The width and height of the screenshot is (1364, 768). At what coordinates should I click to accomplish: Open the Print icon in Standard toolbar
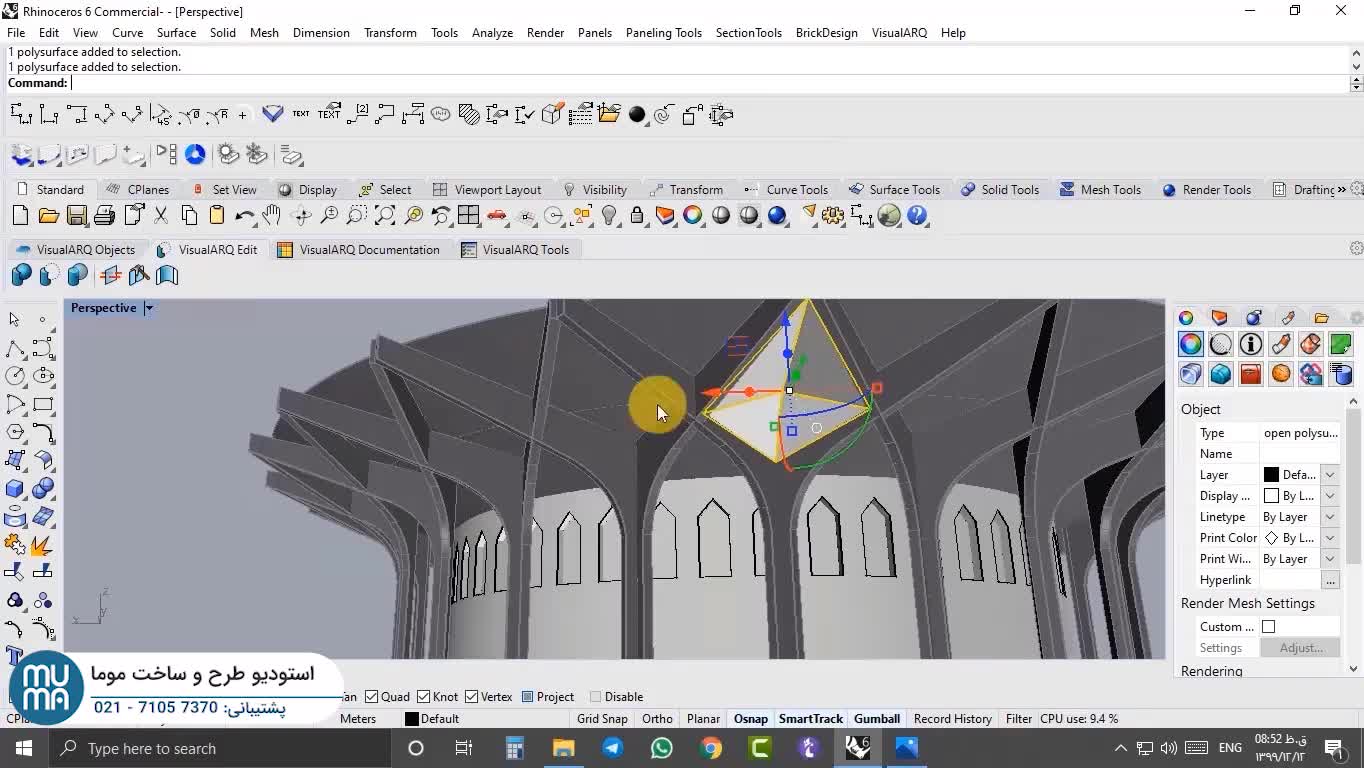(x=105, y=216)
